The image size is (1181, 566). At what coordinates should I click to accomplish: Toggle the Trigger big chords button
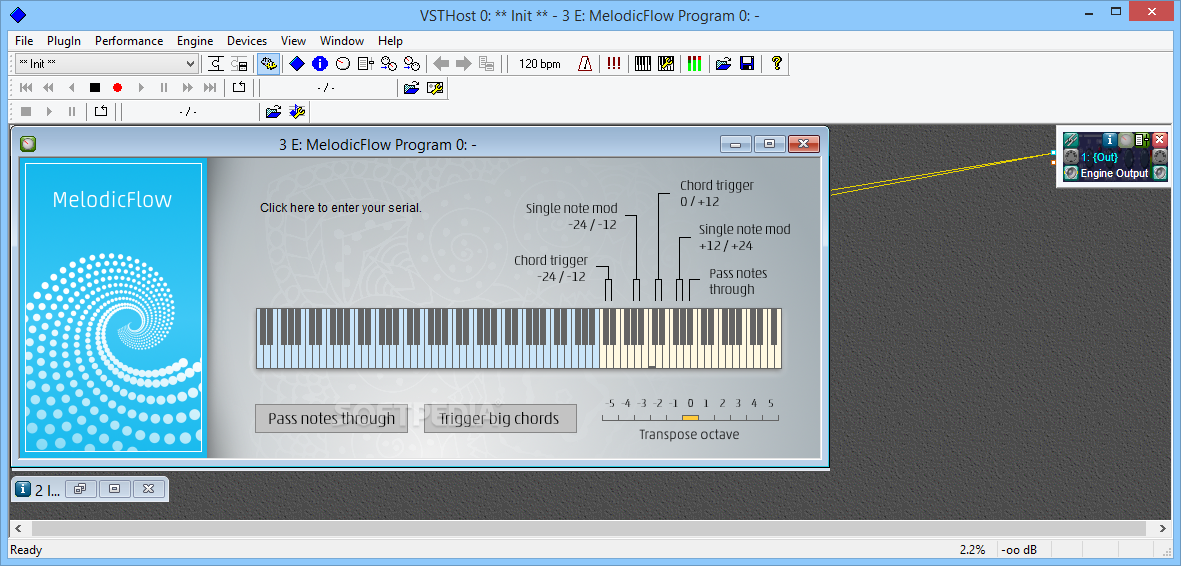[500, 418]
